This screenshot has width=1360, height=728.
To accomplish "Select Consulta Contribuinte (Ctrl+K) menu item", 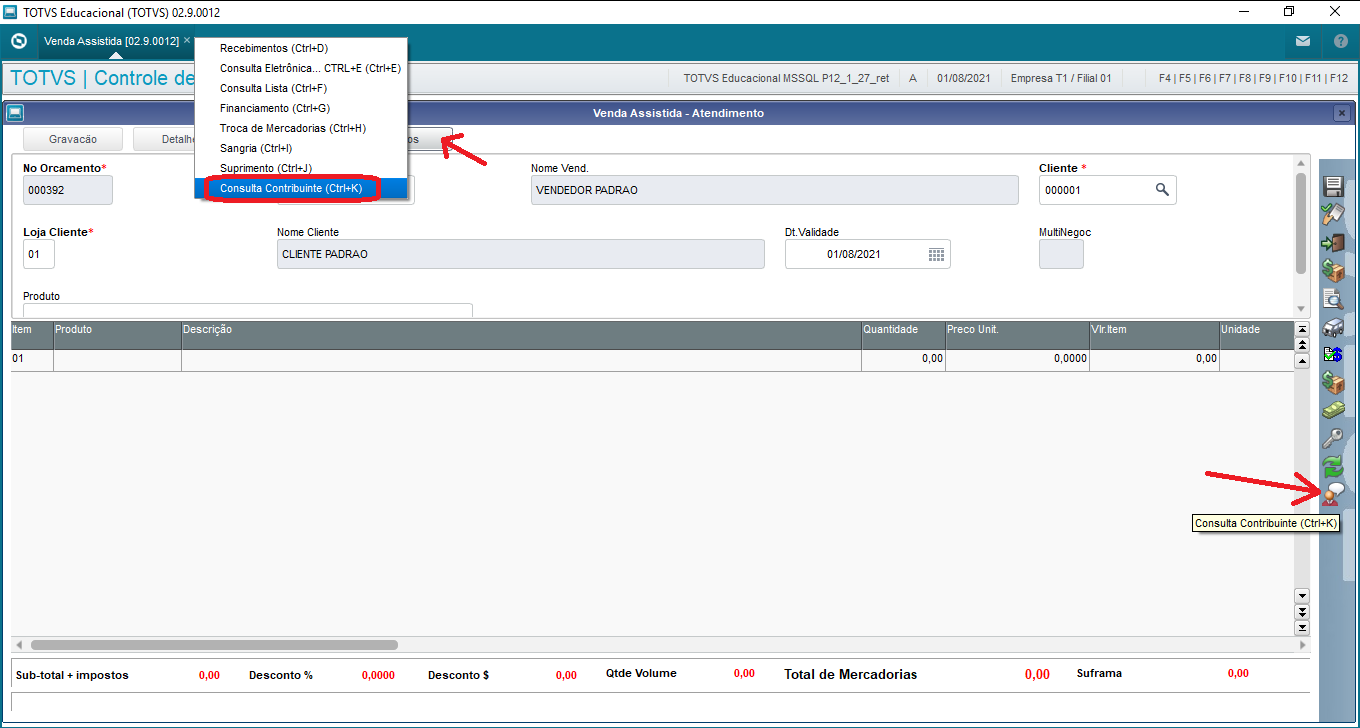I will coord(301,188).
